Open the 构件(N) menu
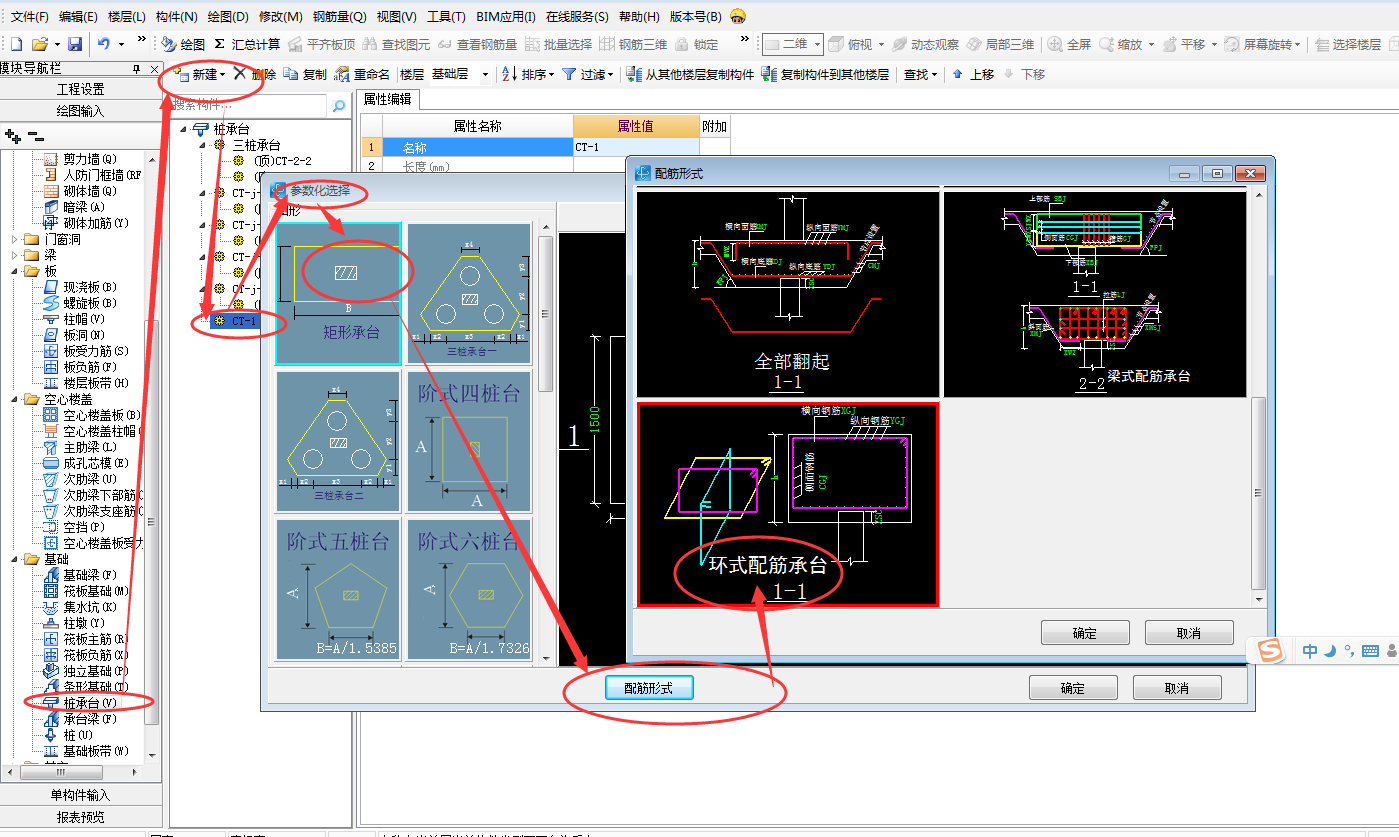The image size is (1399, 837). [x=177, y=16]
